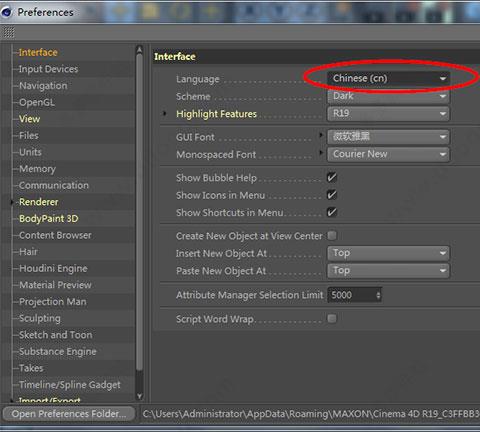
Task: Select the Takes category
Action: (31, 368)
